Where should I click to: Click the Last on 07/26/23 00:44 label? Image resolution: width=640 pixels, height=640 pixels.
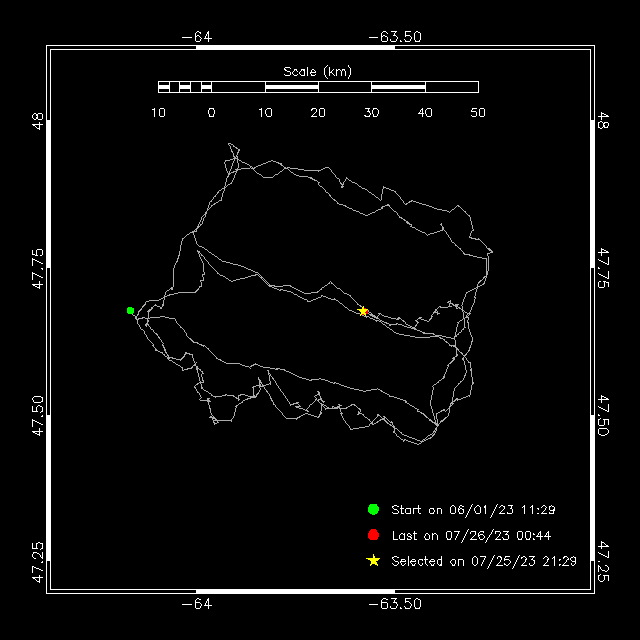click(471, 536)
